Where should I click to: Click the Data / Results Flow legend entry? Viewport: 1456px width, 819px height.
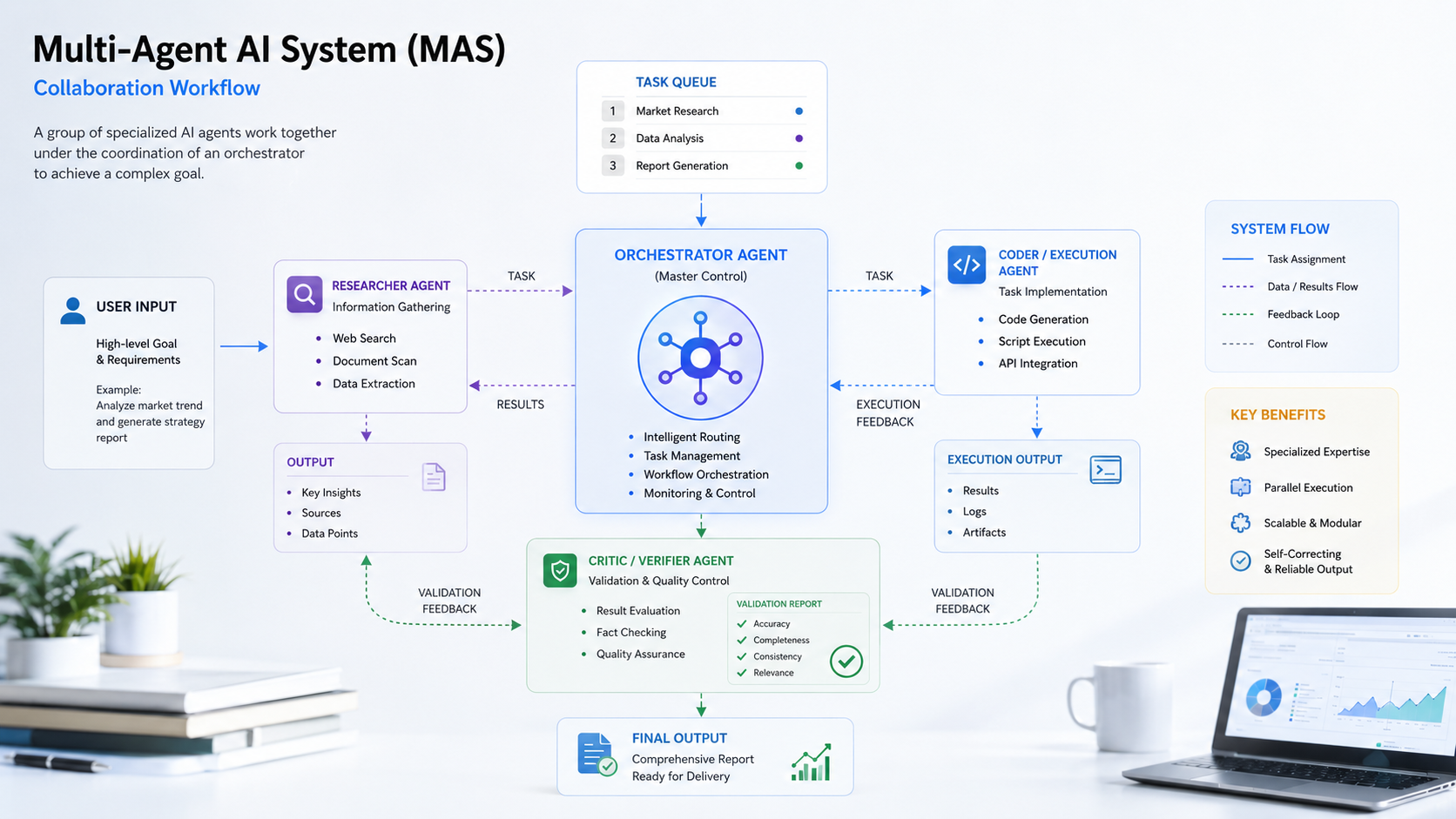[1291, 287]
